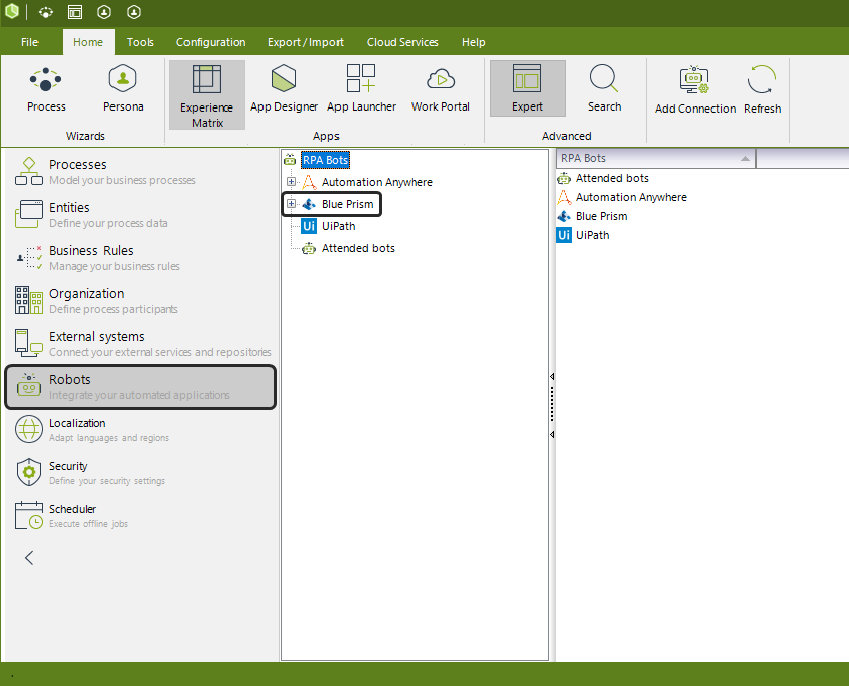Open App Designer
Screen dimensions: 849x686
click(x=284, y=89)
